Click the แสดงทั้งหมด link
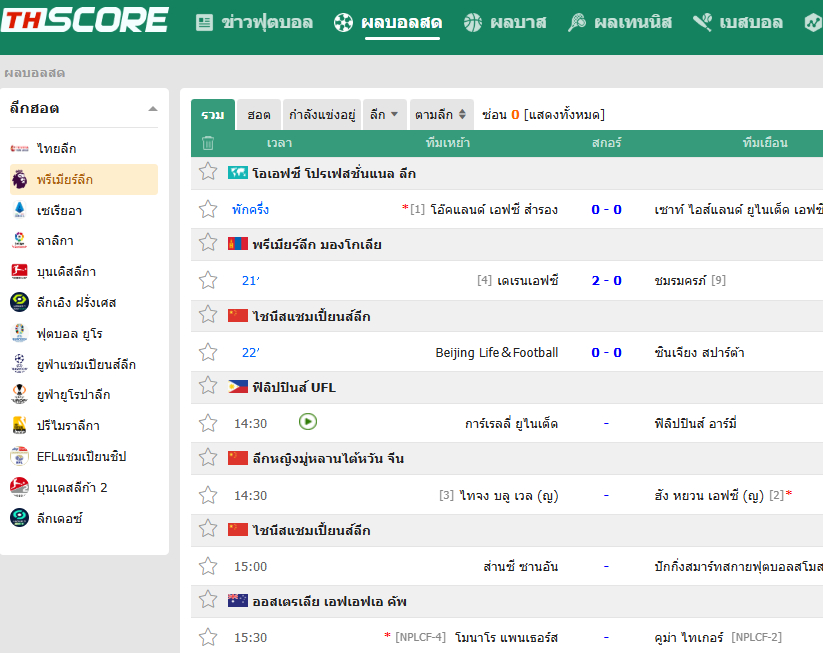 click(564, 114)
